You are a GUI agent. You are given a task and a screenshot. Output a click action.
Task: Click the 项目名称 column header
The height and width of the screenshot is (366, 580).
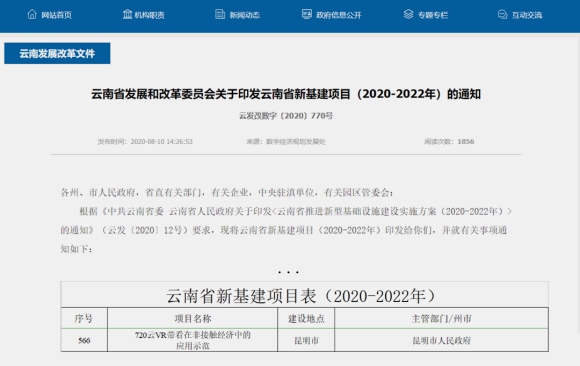pyautogui.click(x=193, y=318)
